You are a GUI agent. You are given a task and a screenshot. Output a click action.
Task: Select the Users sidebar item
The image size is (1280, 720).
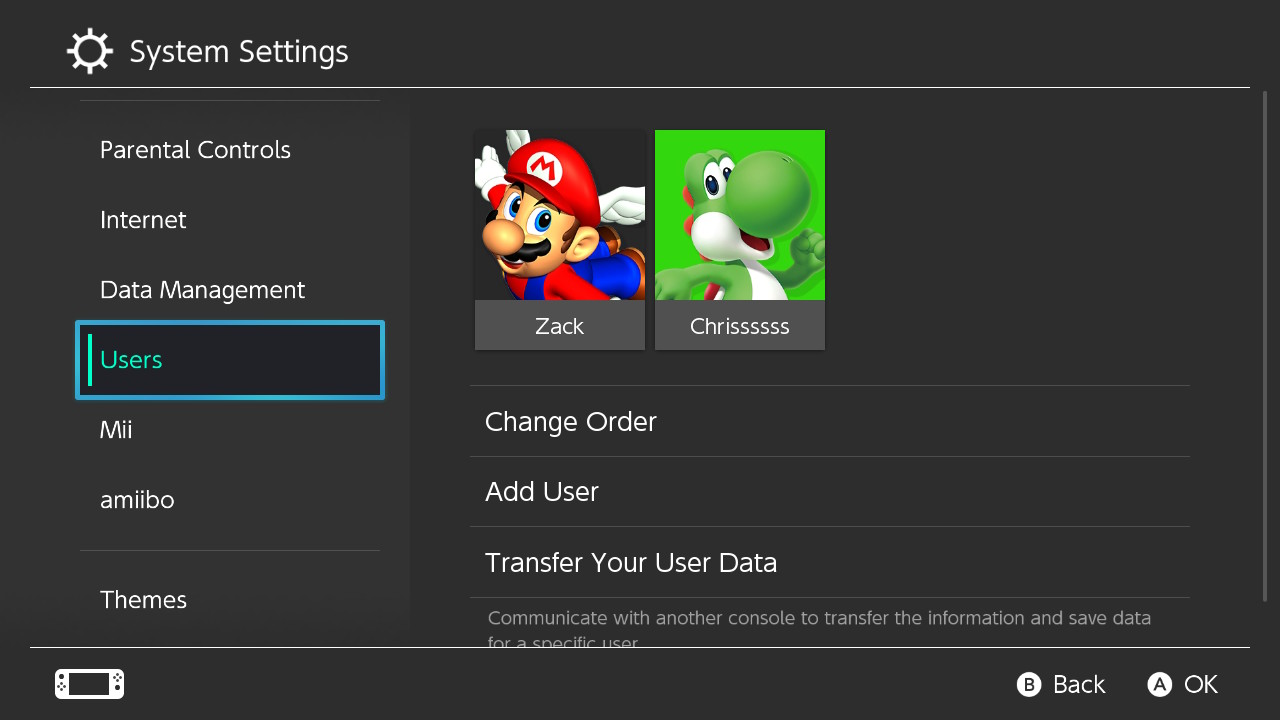(x=230, y=360)
